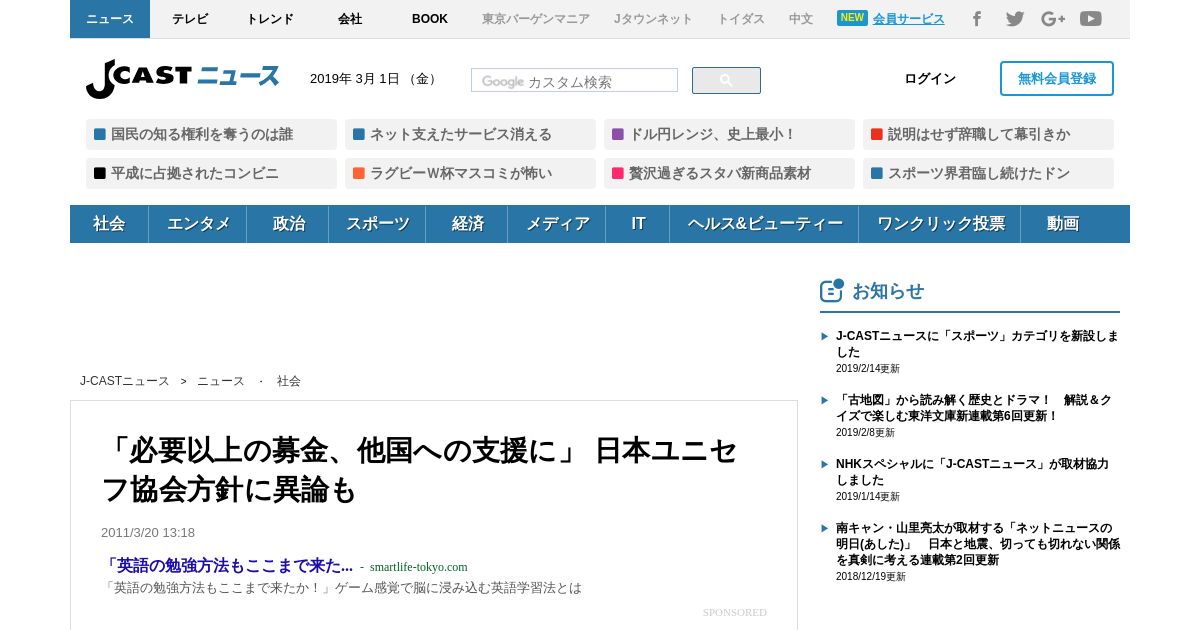Click breadcrumb ニュース

click(x=221, y=381)
